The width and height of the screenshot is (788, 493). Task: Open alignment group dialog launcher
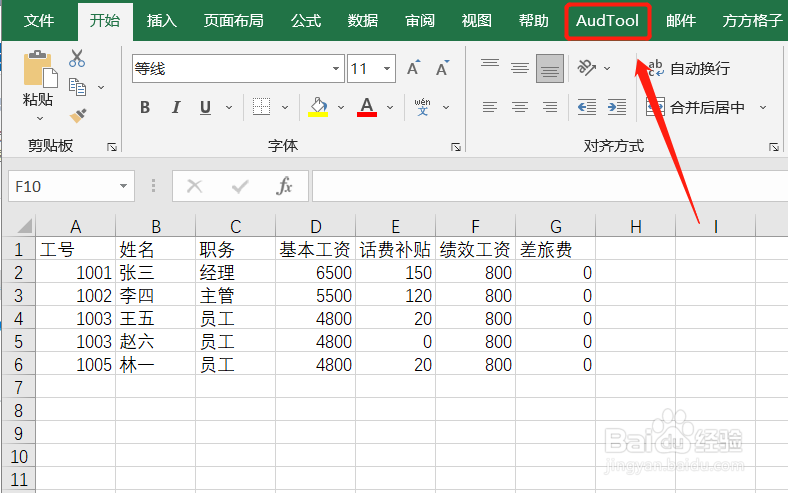774,147
